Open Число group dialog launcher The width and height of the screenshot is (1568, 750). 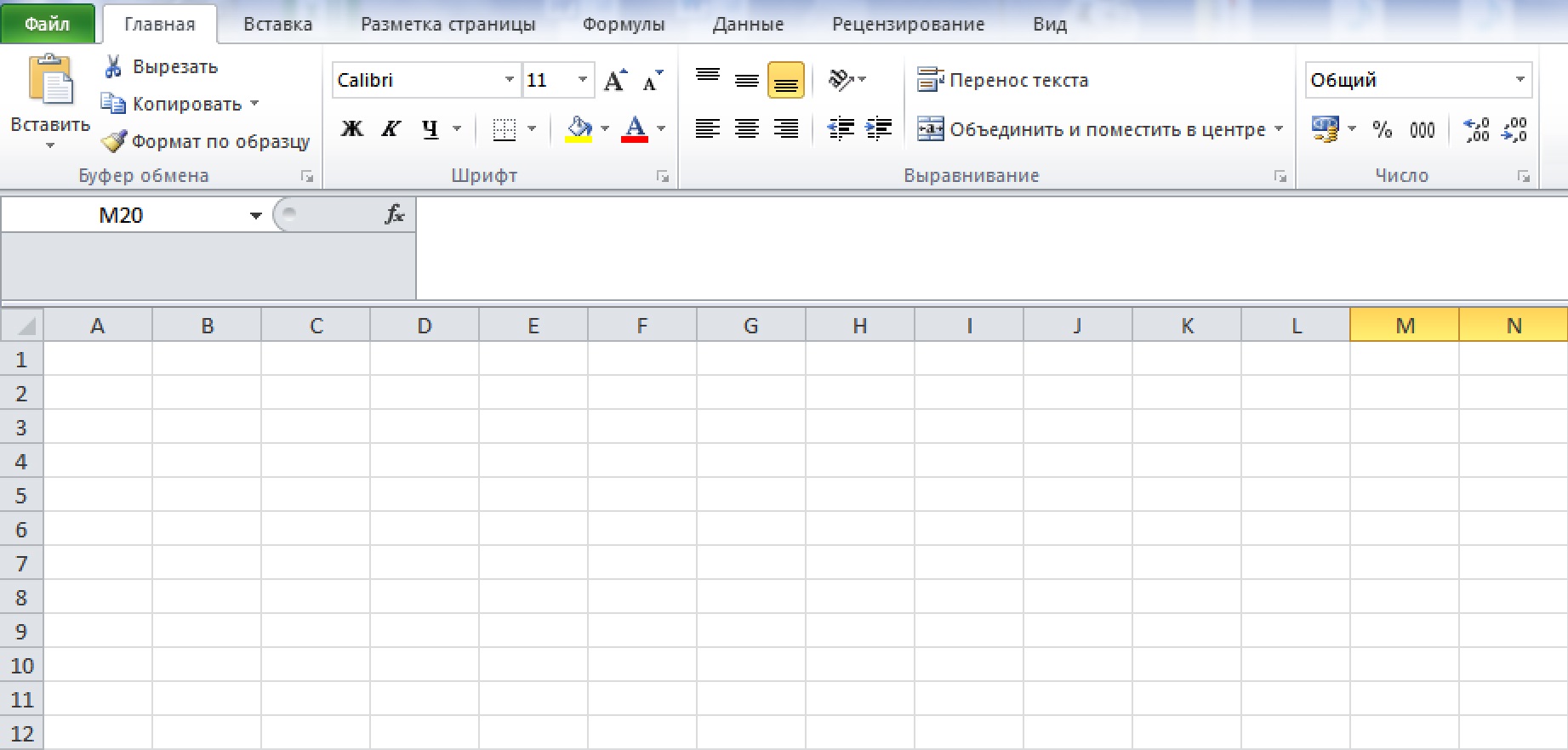click(1524, 177)
